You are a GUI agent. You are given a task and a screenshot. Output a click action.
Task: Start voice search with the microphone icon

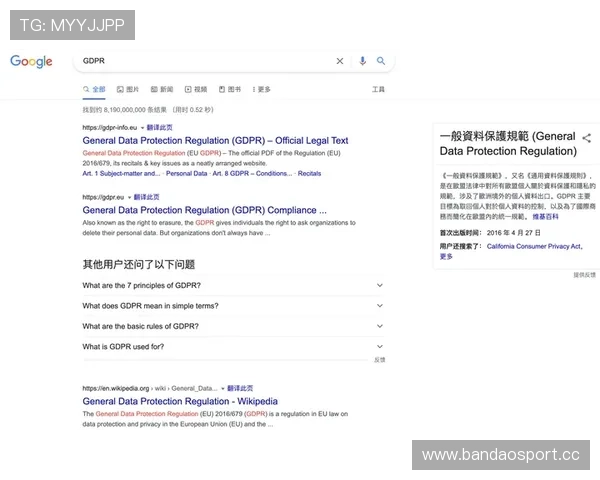(362, 60)
